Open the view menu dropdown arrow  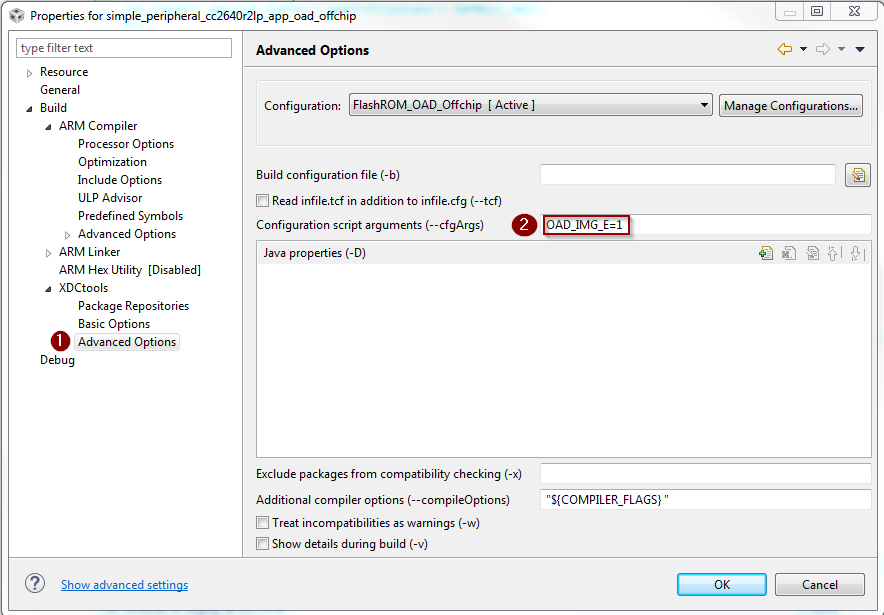[x=860, y=50]
